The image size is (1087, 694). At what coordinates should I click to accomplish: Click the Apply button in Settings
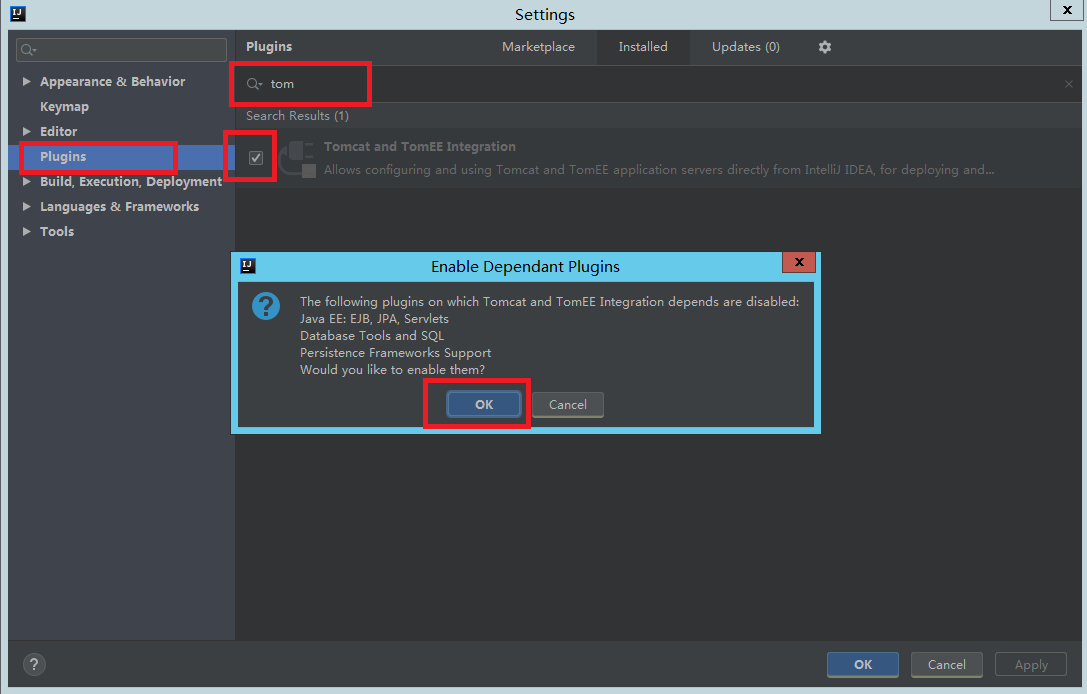(x=1031, y=664)
